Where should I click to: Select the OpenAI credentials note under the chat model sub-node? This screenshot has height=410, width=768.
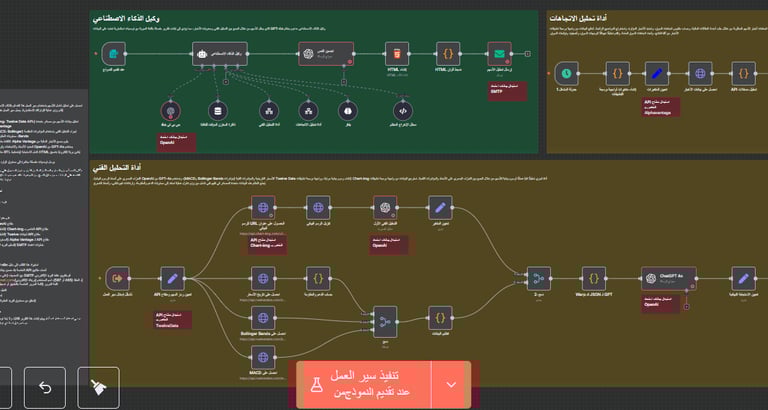coord(176,142)
